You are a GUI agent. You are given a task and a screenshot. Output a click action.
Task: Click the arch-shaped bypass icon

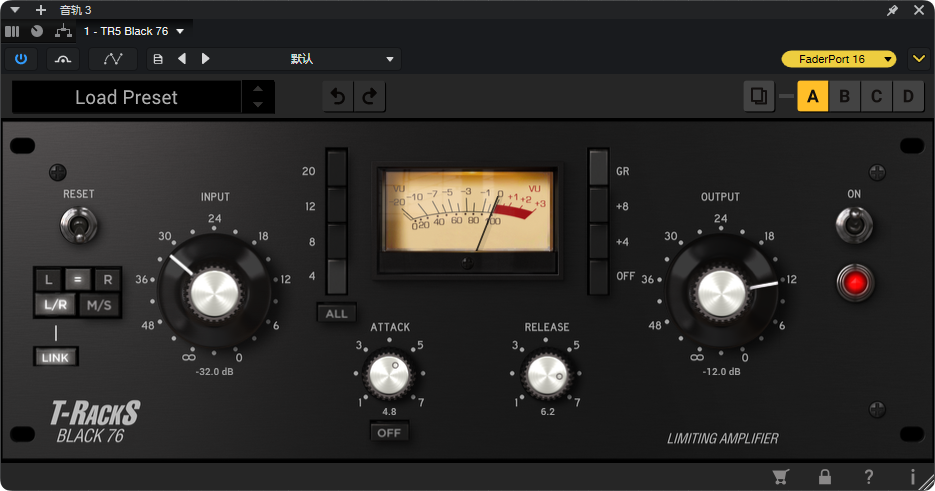point(63,59)
